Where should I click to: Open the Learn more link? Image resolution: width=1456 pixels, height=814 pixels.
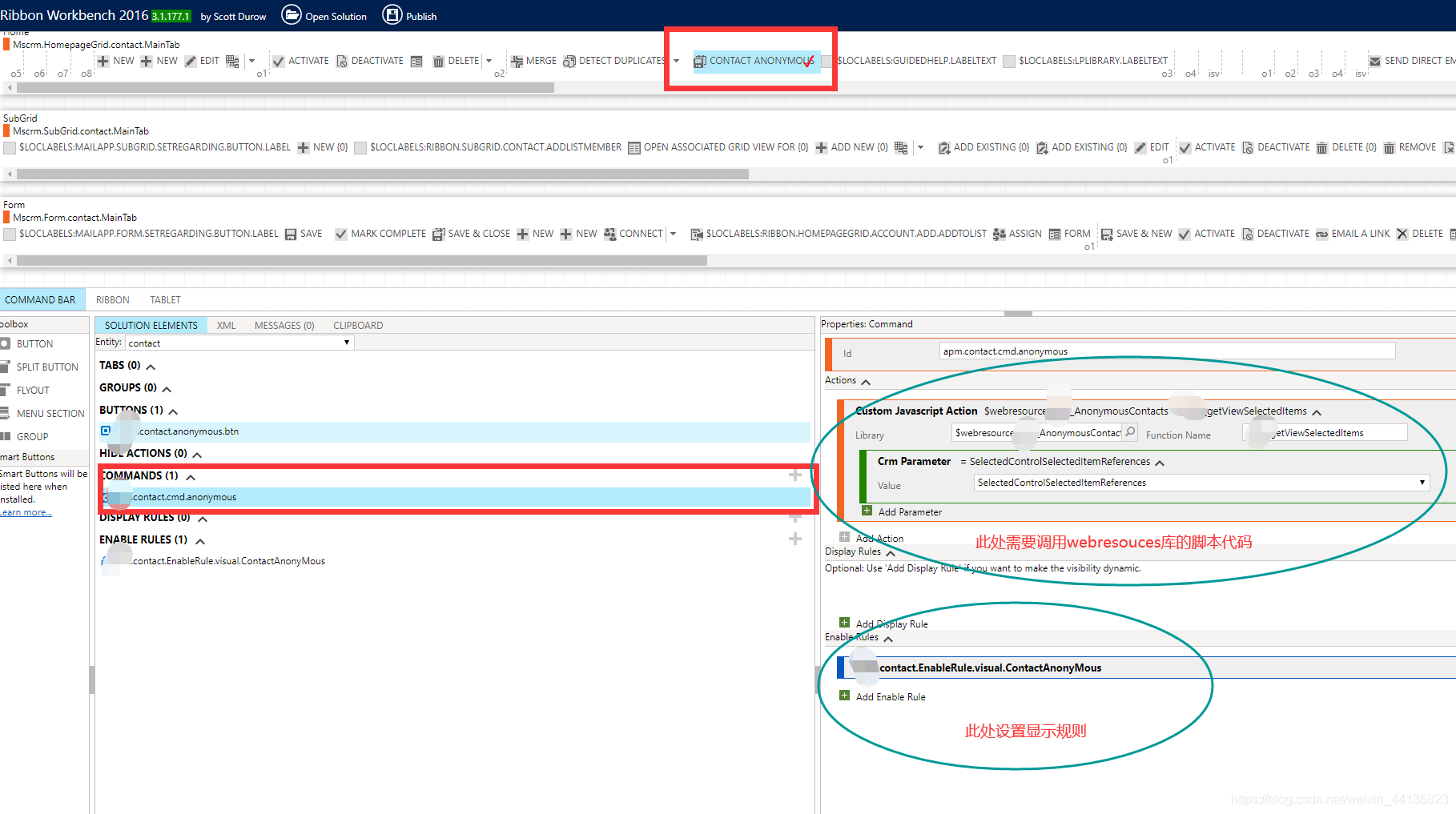[x=26, y=512]
